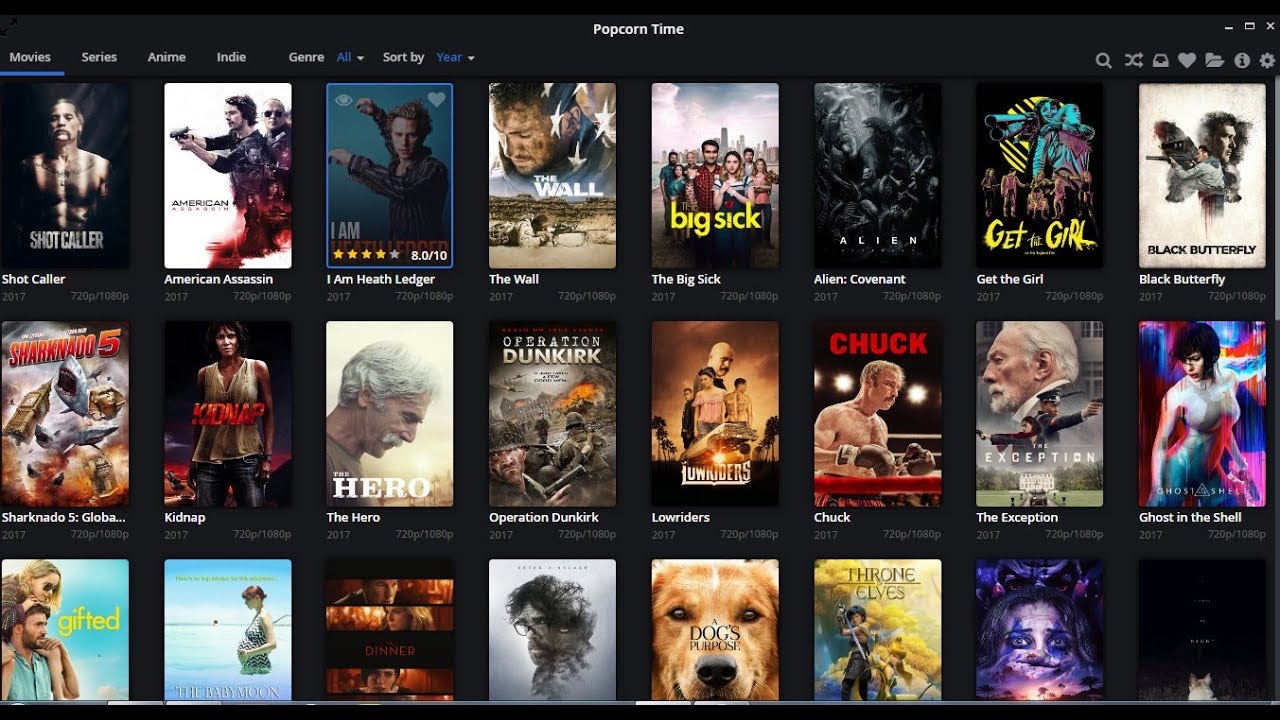Click the Alien: Covenant title text
1280x720 pixels.
pos(860,280)
